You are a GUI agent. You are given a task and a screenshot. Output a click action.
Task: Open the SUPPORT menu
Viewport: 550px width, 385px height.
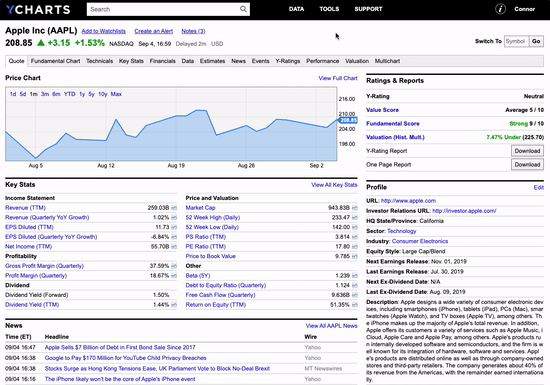point(368,9)
